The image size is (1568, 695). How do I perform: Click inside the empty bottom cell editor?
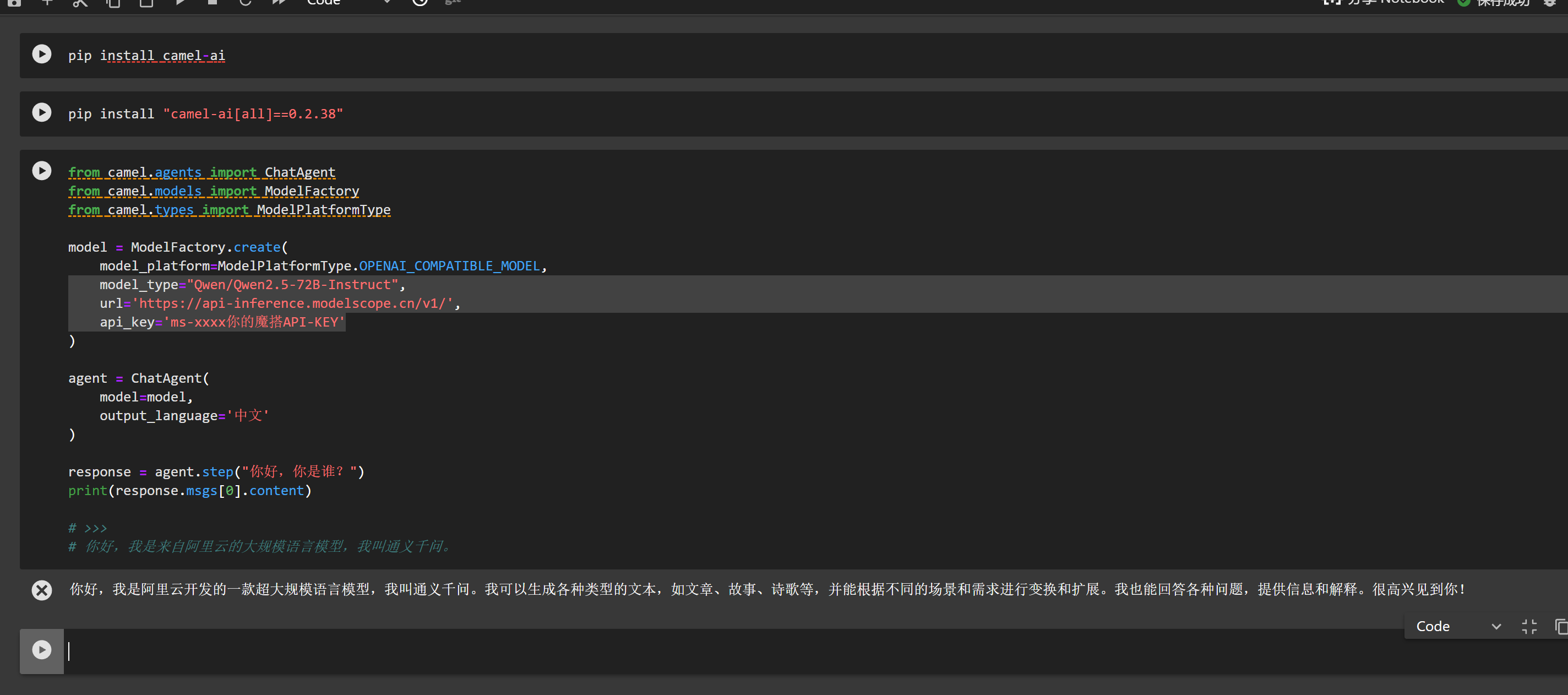[x=731, y=651]
